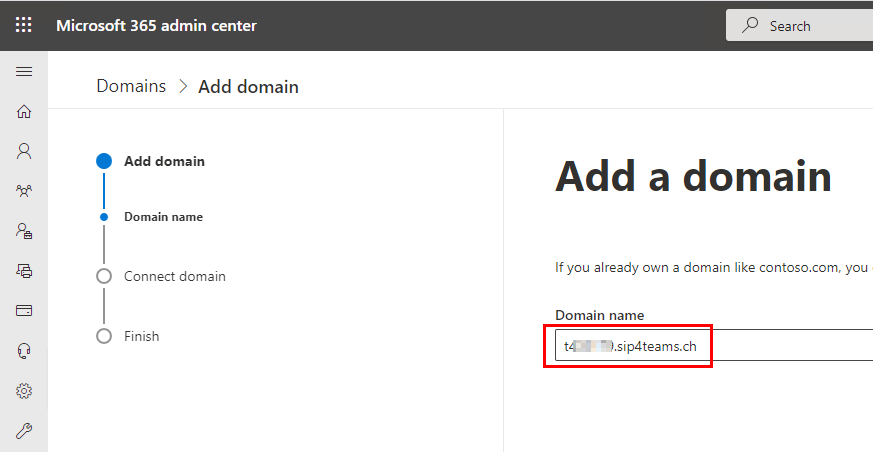This screenshot has height=452, width=873.
Task: Open Setup wrench icon
Action: (24, 430)
